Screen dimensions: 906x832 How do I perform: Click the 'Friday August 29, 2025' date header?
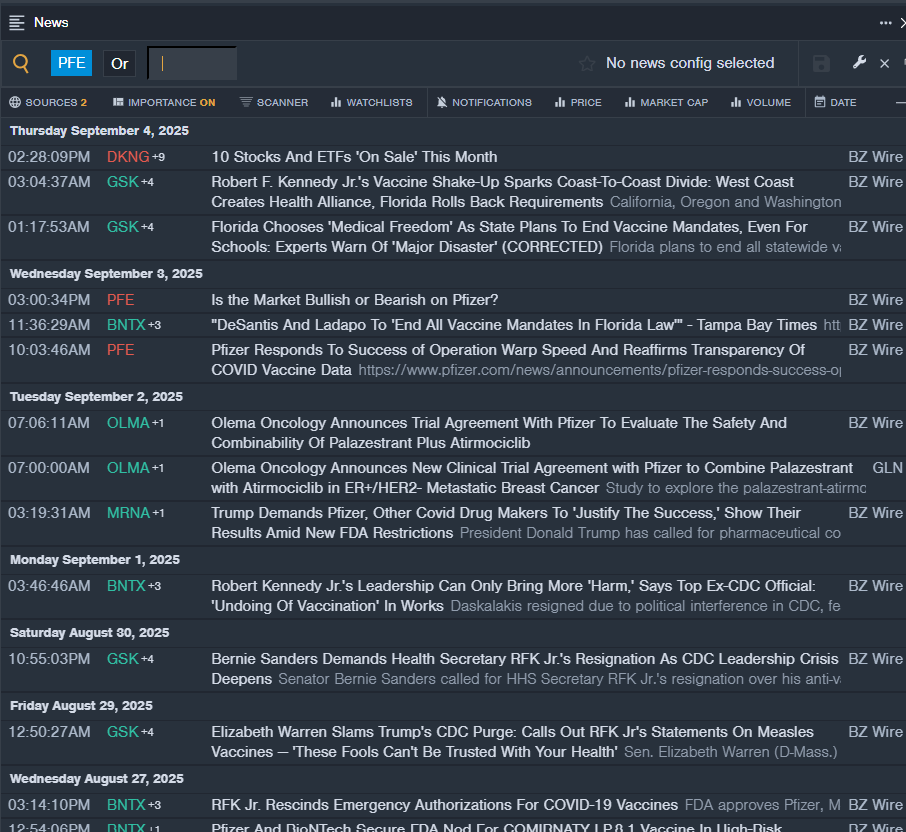point(81,705)
